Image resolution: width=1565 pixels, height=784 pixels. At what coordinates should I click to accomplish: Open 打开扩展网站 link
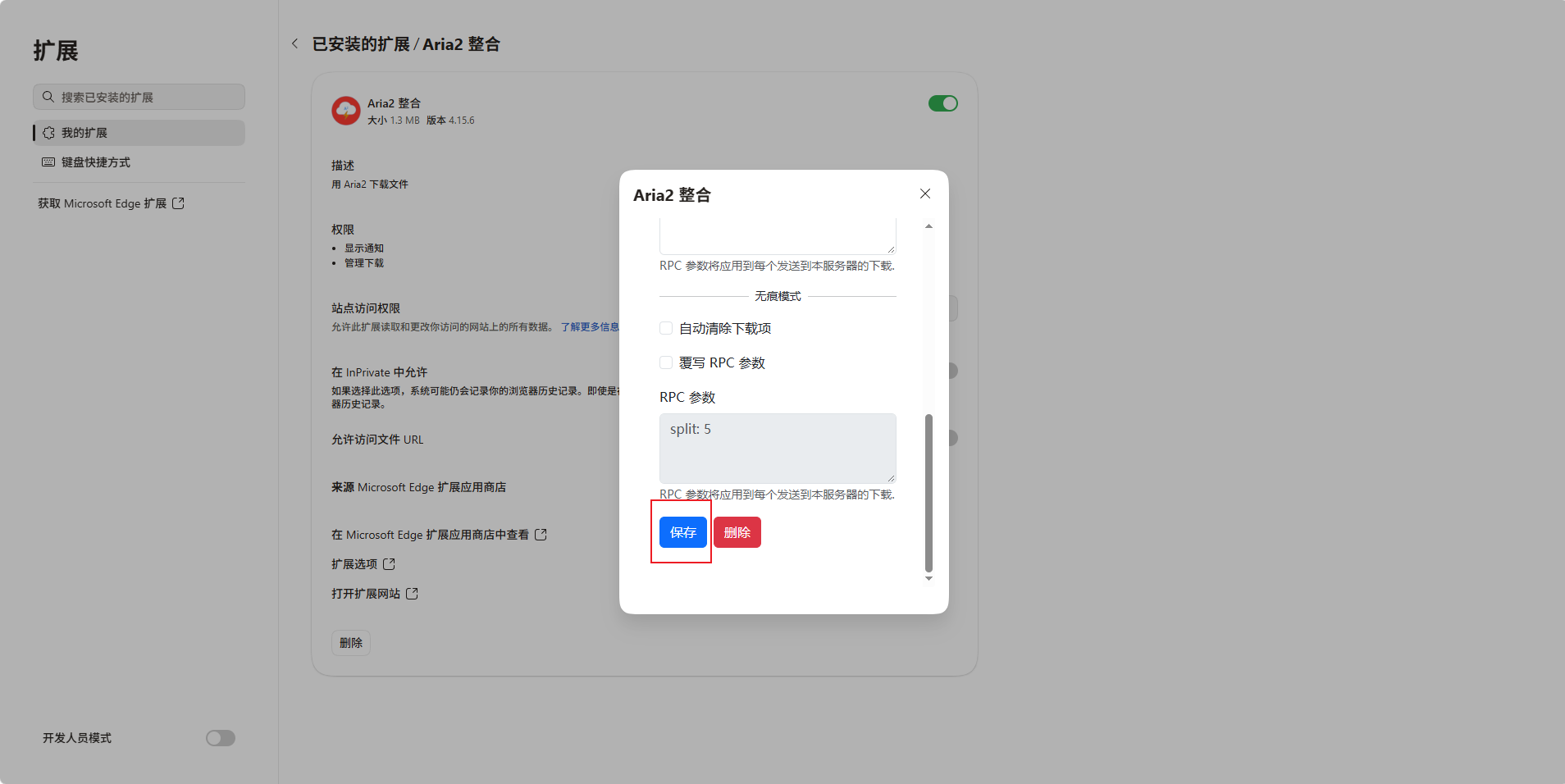pyautogui.click(x=375, y=594)
